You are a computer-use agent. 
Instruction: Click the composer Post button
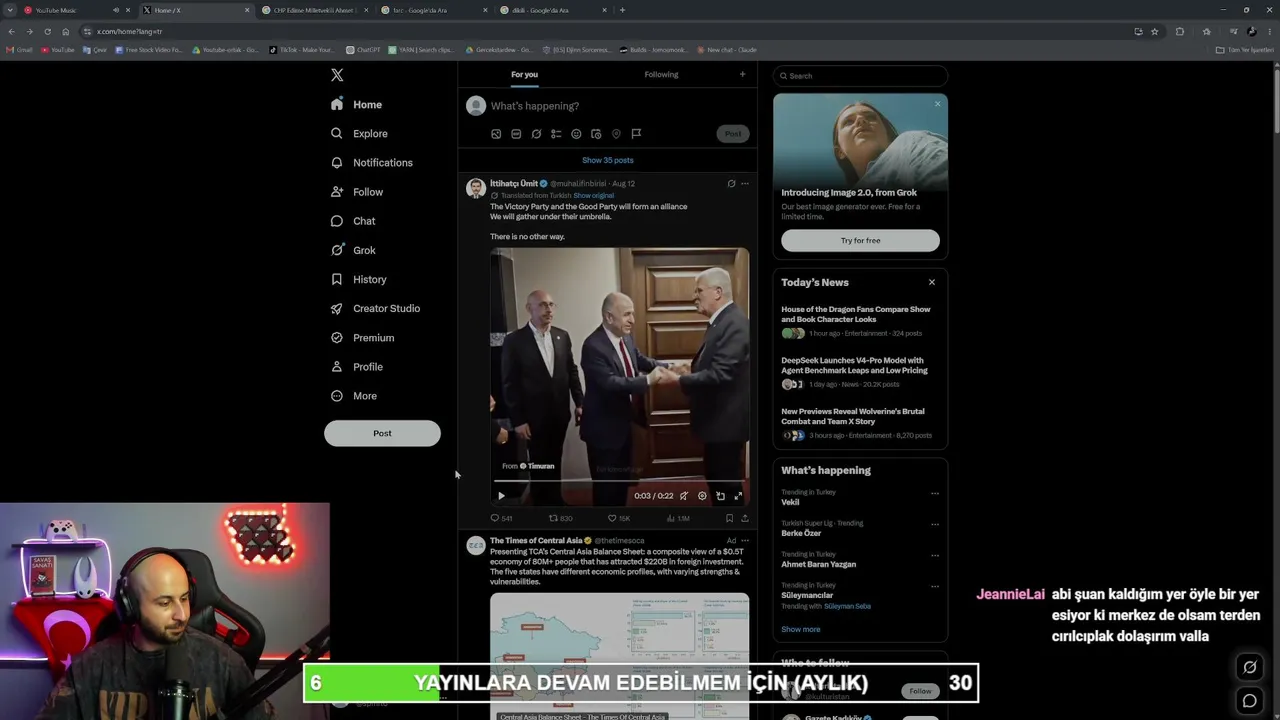pos(733,134)
